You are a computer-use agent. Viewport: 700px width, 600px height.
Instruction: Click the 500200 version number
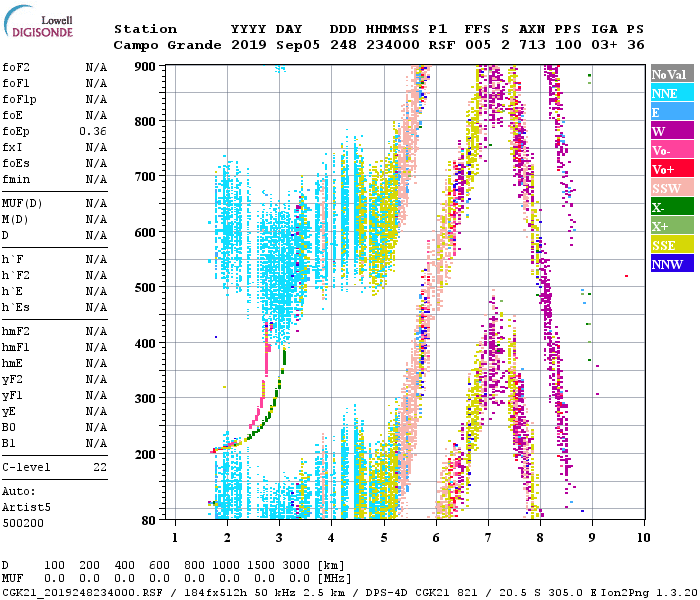pyautogui.click(x=23, y=523)
